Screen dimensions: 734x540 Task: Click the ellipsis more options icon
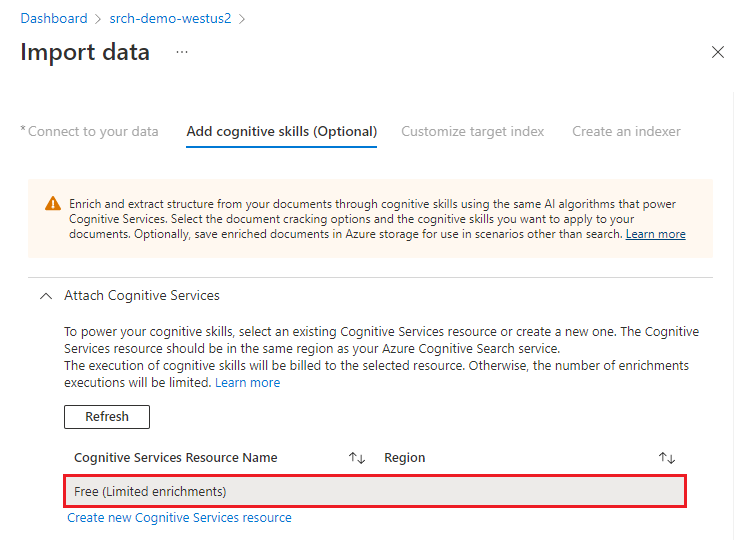tap(182, 52)
